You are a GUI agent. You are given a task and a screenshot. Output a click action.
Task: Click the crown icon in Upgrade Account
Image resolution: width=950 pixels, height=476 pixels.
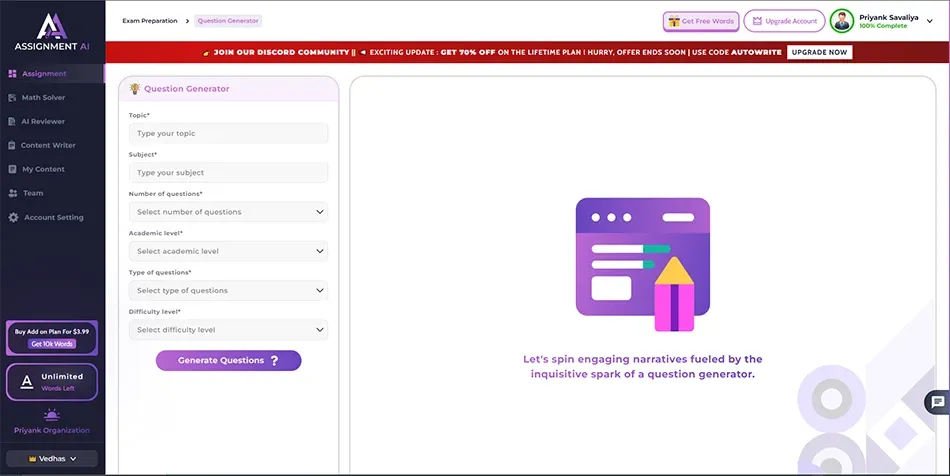click(x=757, y=21)
